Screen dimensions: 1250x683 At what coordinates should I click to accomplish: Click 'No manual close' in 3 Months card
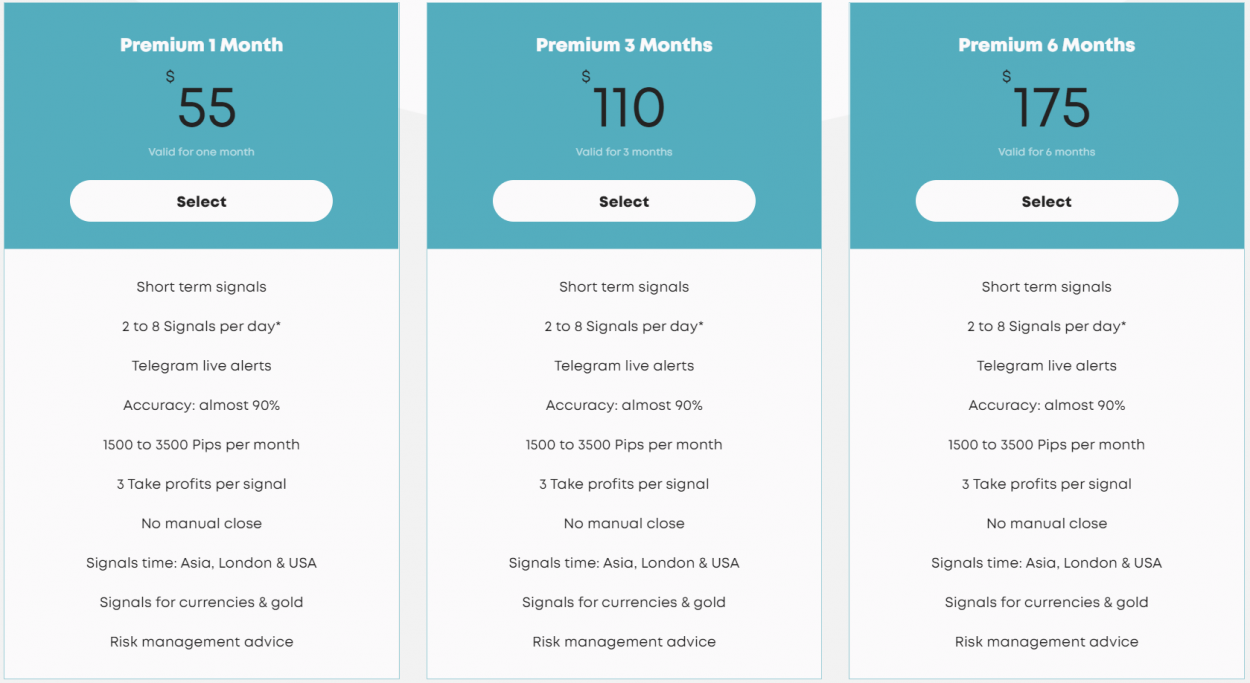coord(624,523)
